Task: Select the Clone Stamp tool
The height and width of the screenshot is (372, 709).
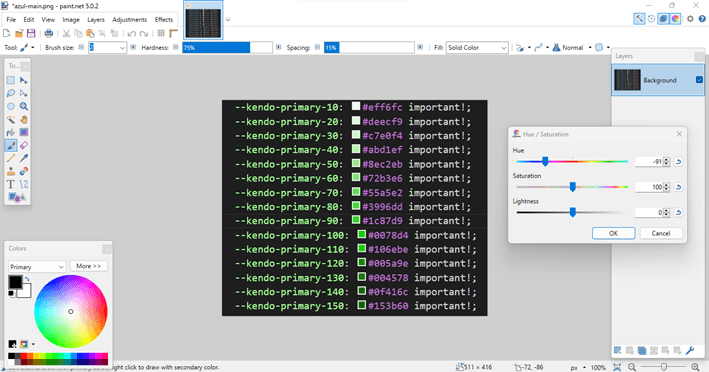Action: (x=11, y=171)
